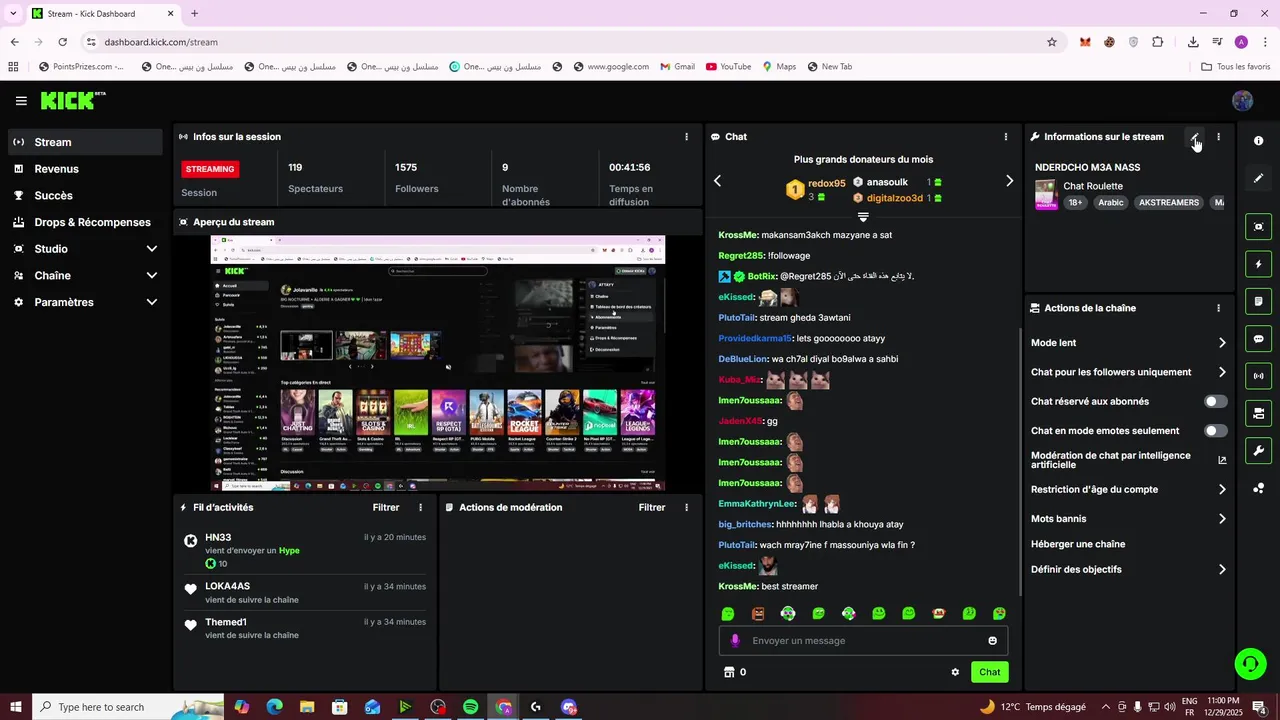This screenshot has height=720, width=1280.
Task: Click the HN33 activity entry
Action: pyautogui.click(x=305, y=550)
